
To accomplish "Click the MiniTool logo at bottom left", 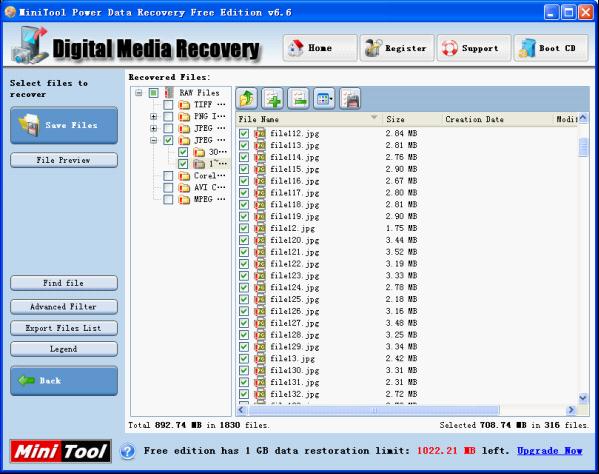I will 61,451.
